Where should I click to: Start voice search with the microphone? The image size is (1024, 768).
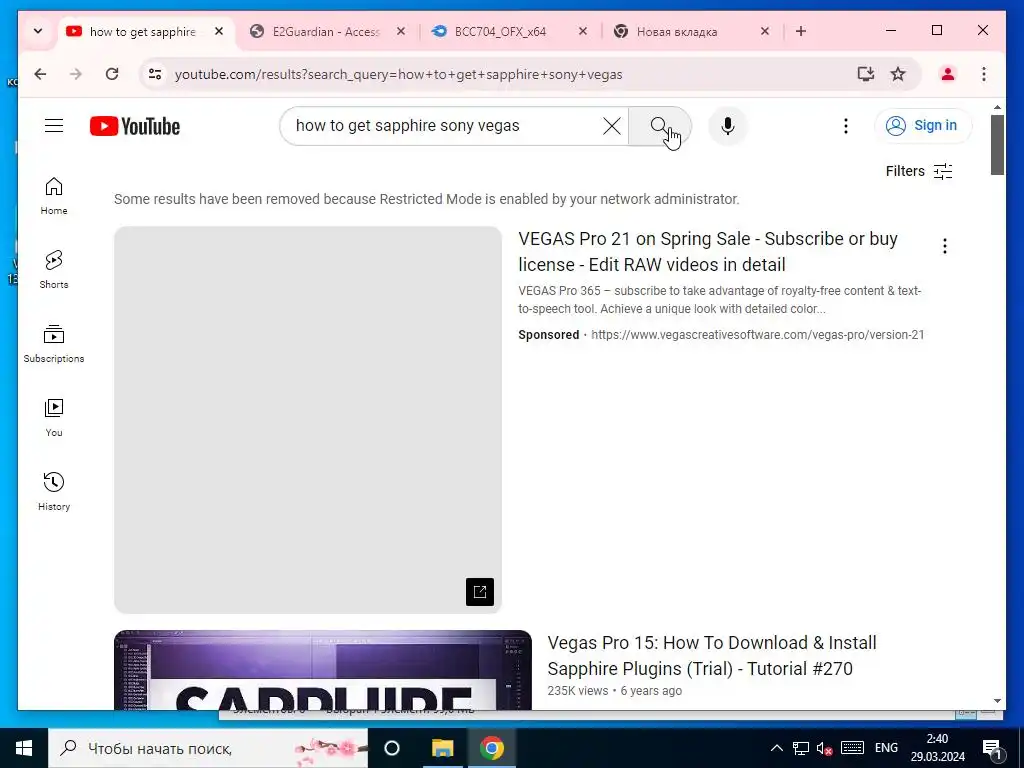(x=728, y=125)
